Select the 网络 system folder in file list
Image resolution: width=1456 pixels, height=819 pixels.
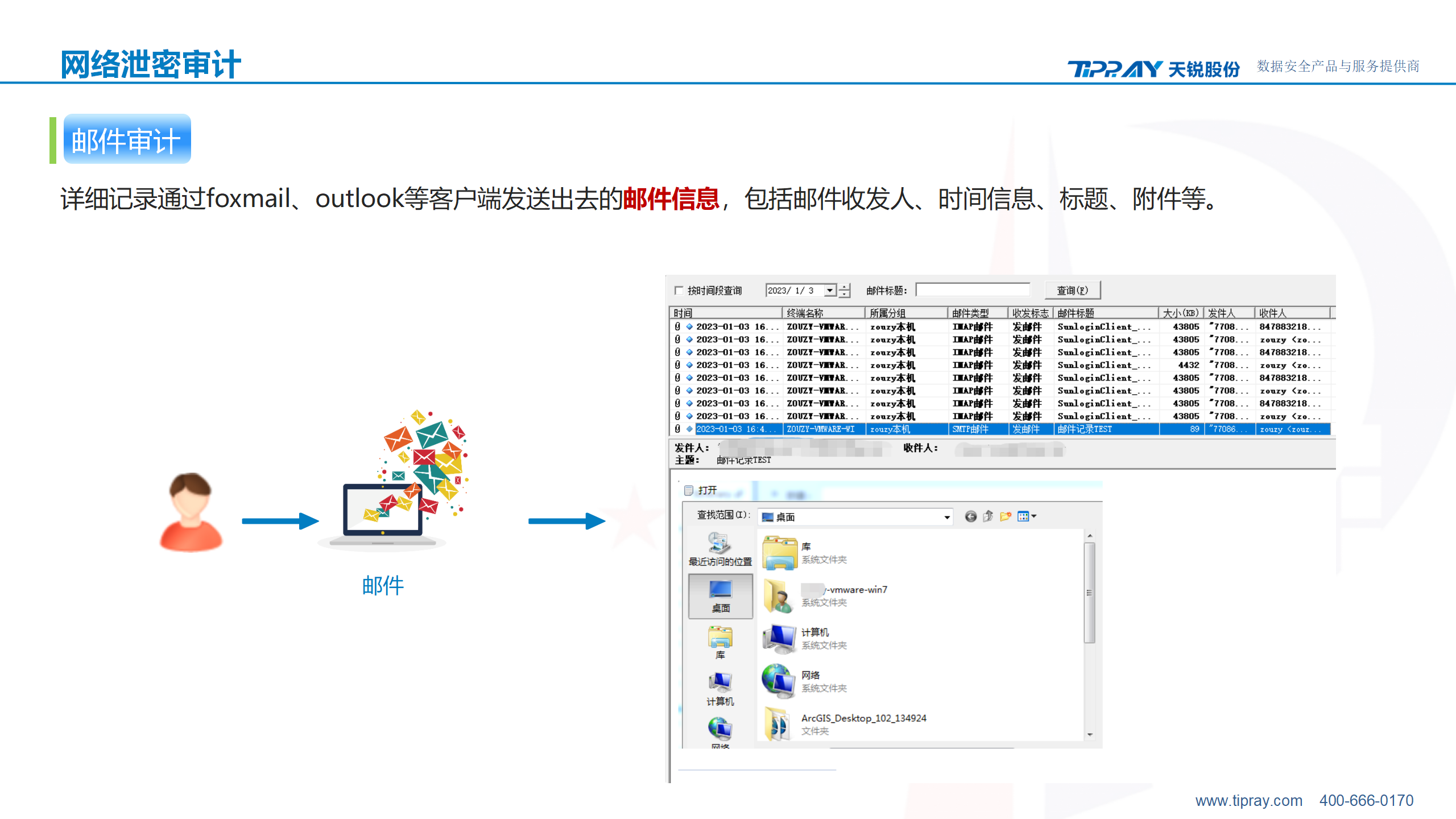point(805,681)
